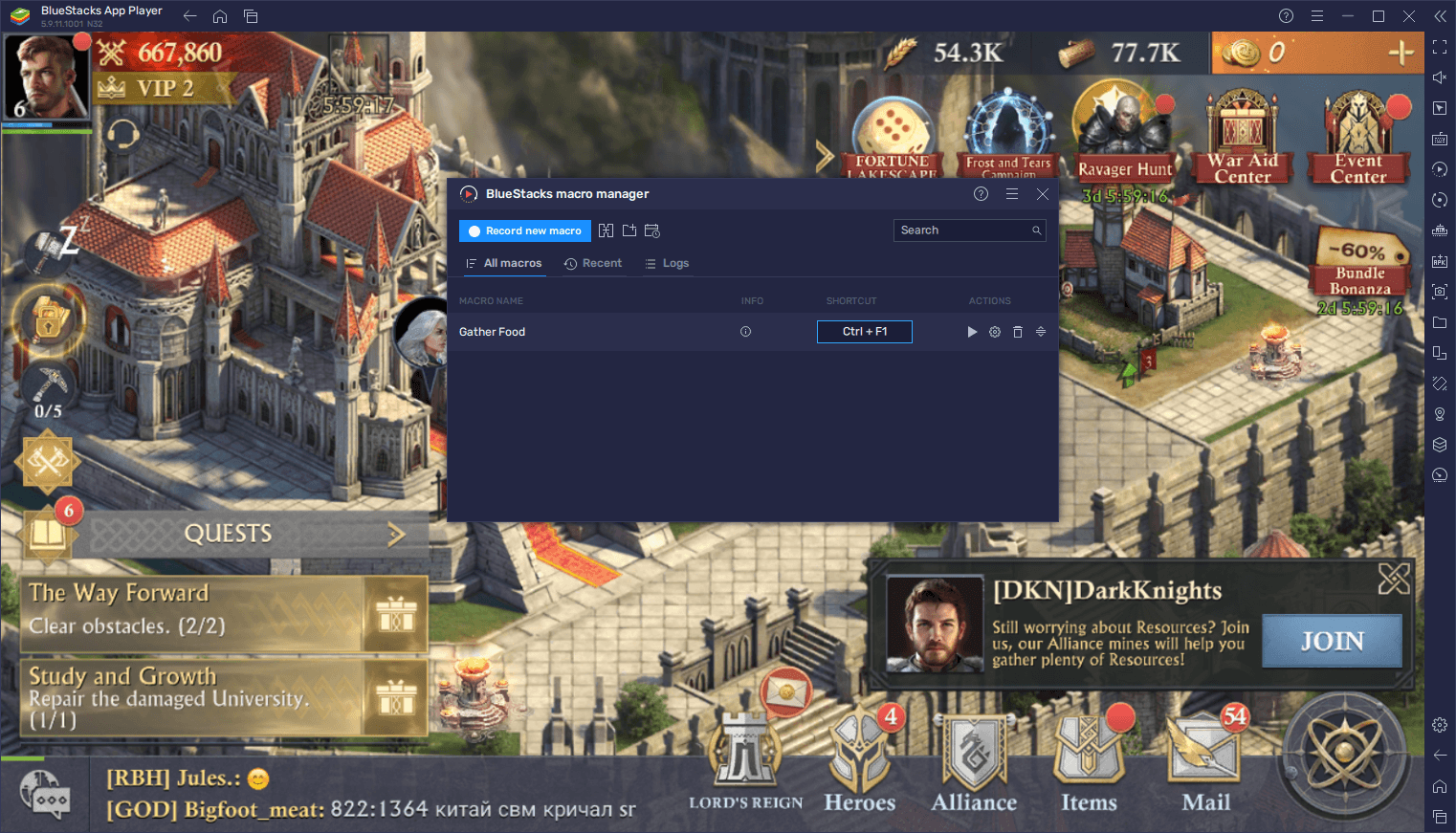
Task: Claim Study and Growth reward gift
Action: pyautogui.click(x=396, y=697)
